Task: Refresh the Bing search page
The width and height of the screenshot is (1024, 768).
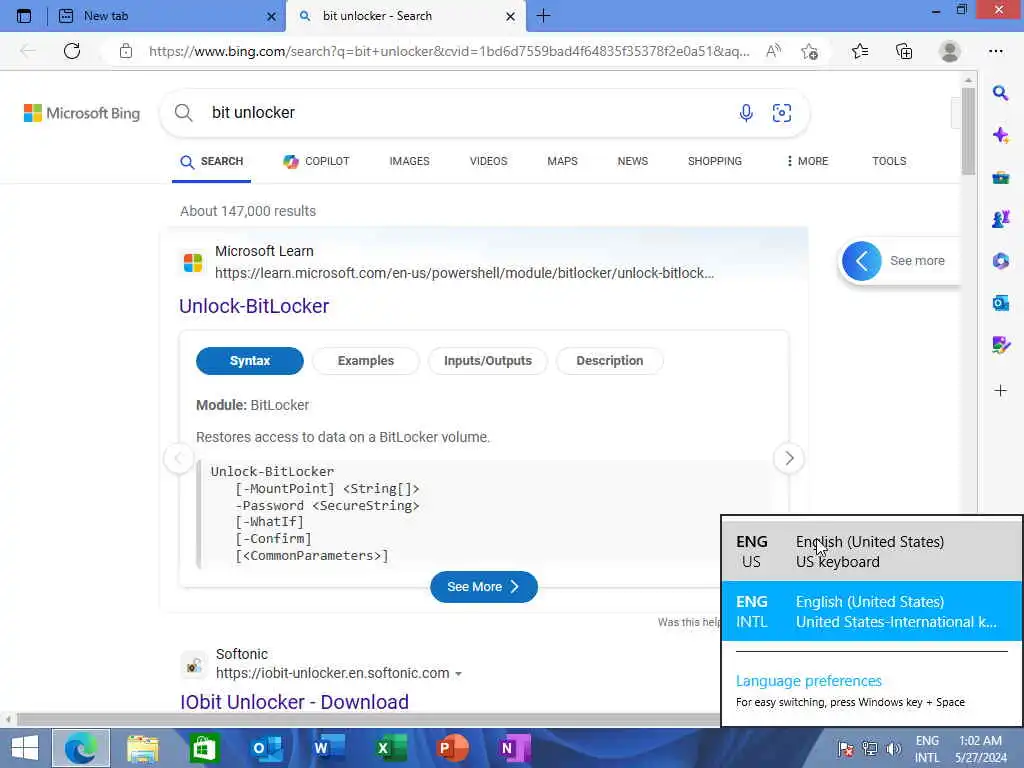Action: coord(72,51)
